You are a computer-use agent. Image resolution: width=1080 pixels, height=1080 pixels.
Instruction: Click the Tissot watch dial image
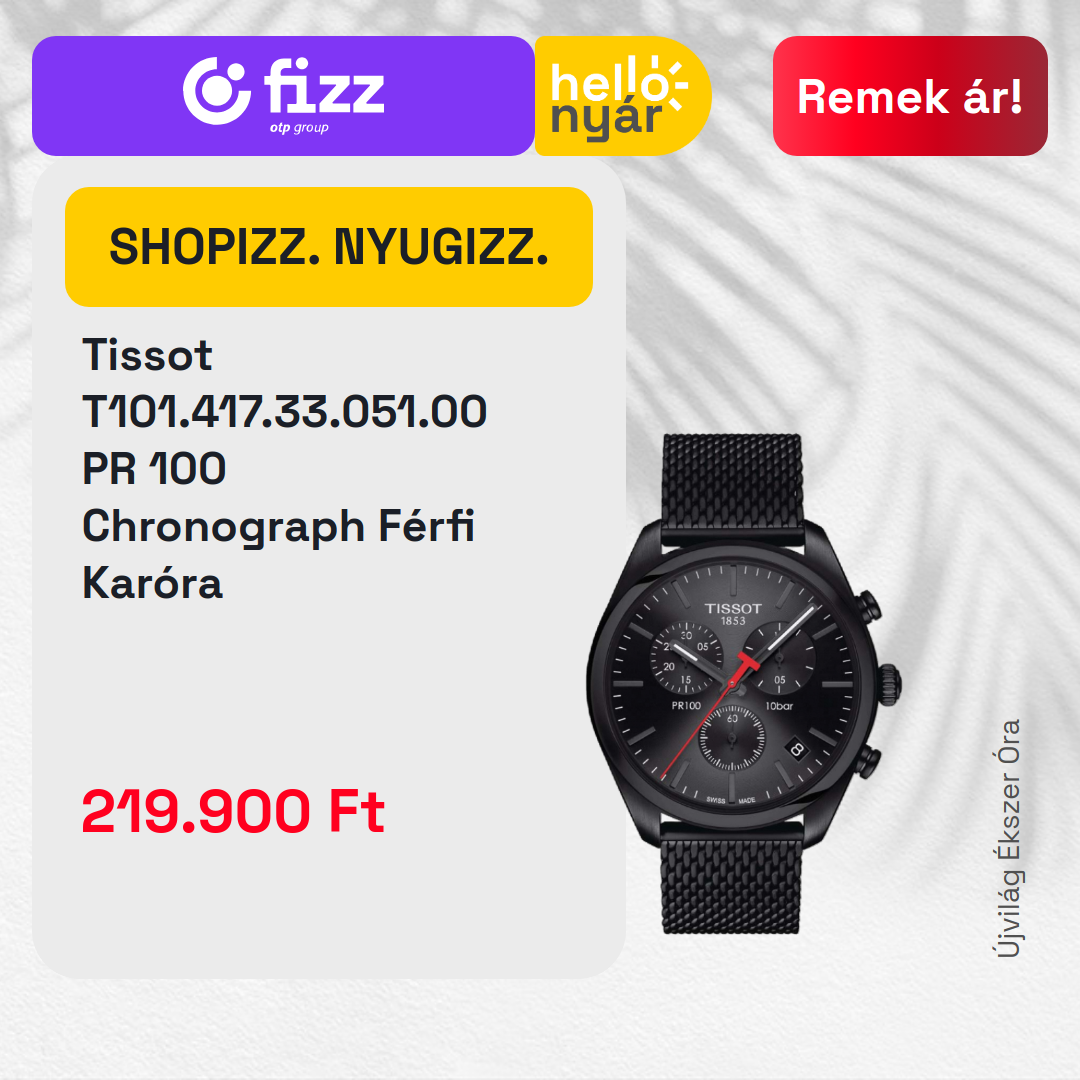pyautogui.click(x=732, y=683)
